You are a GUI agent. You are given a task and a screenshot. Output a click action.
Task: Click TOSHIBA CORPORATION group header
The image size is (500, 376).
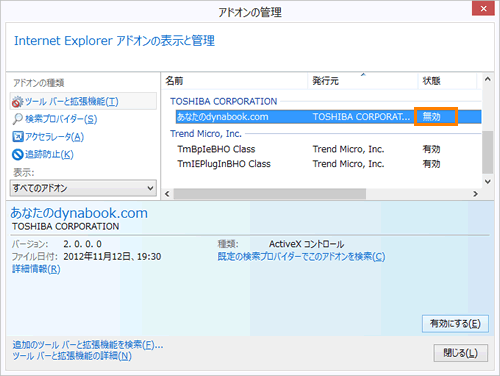point(224,101)
